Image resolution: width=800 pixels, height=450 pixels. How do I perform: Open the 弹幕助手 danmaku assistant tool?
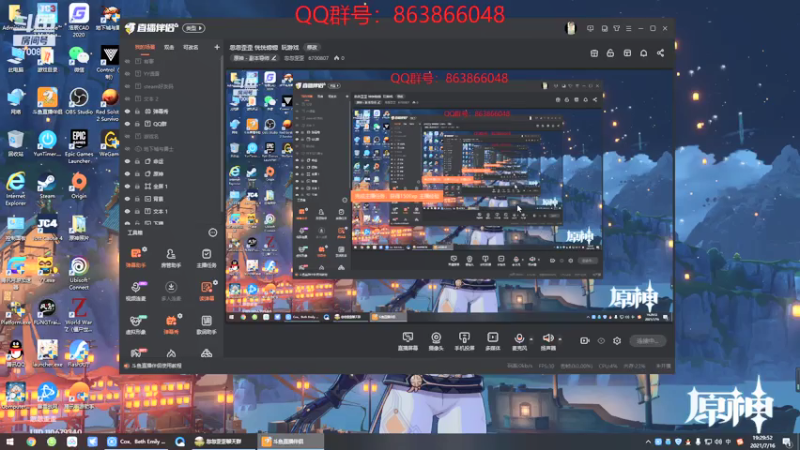[x=136, y=258]
